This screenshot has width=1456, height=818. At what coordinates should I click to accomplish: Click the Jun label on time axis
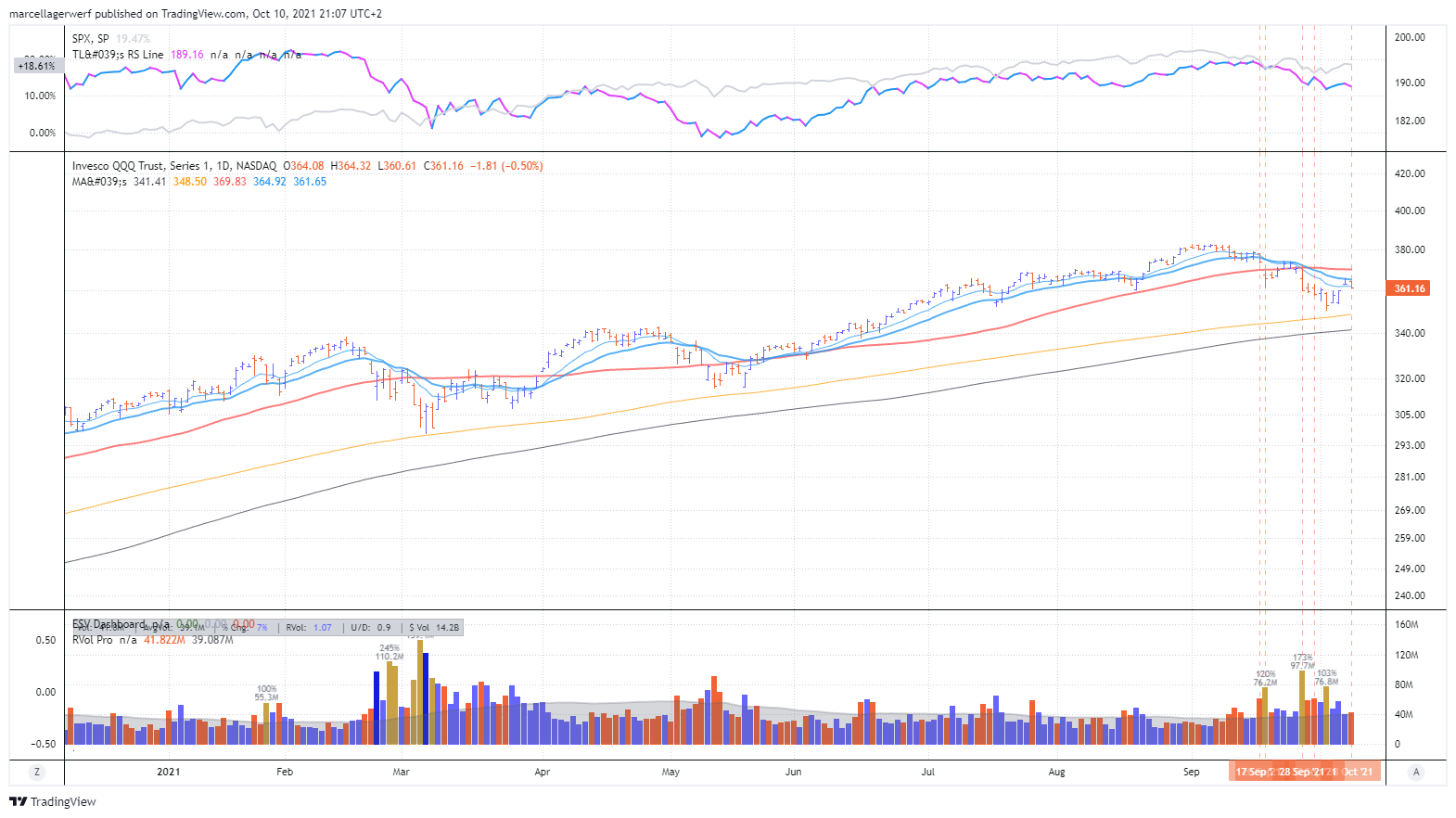point(793,772)
